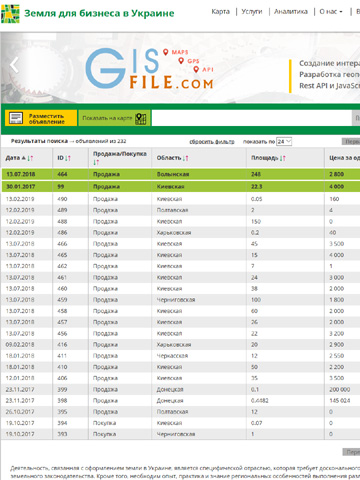The height and width of the screenshot is (480, 360).
Task: Click ID 488 cell
Action: click(x=62, y=222)
